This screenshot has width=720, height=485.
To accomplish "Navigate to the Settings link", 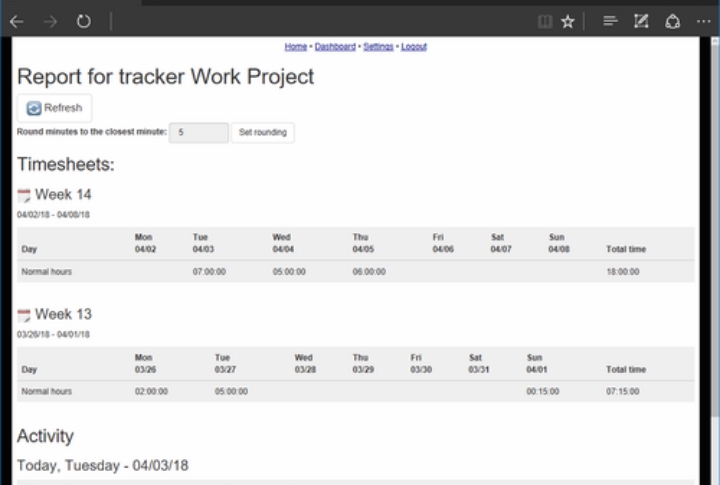I will pos(378,47).
